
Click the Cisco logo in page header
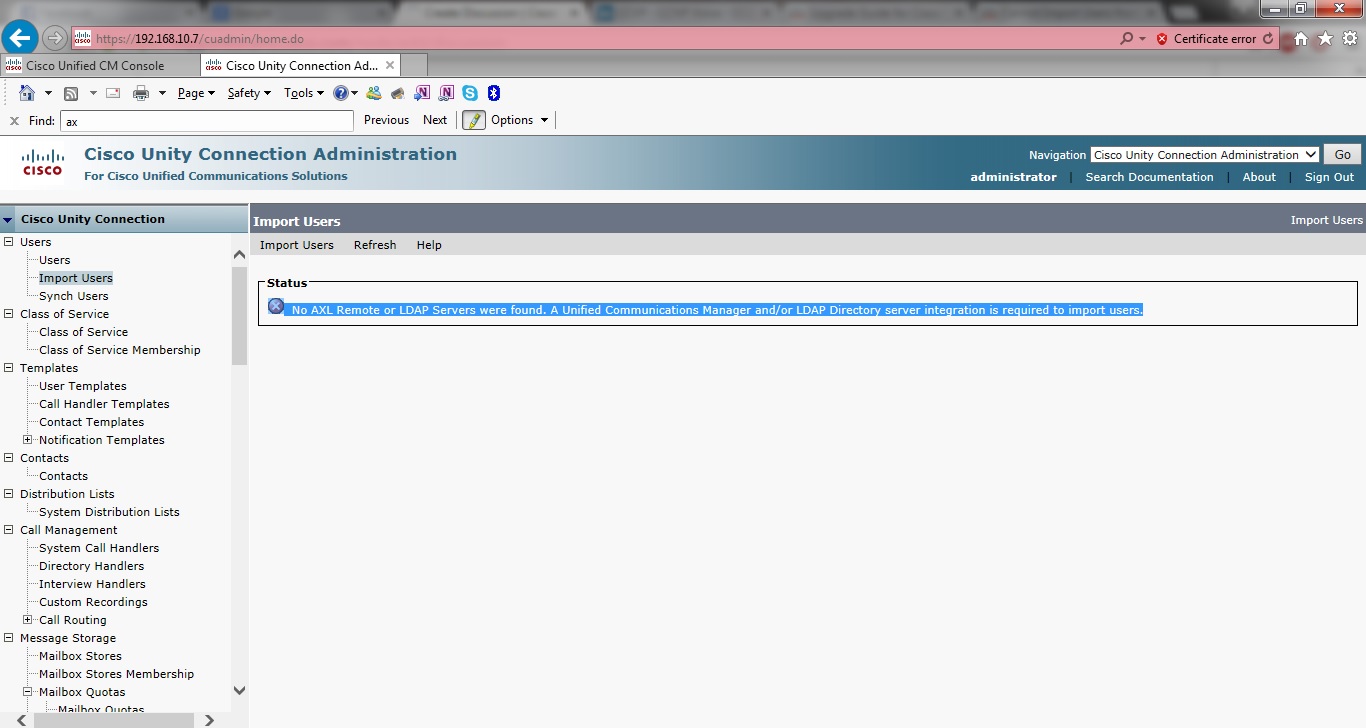pos(43,162)
